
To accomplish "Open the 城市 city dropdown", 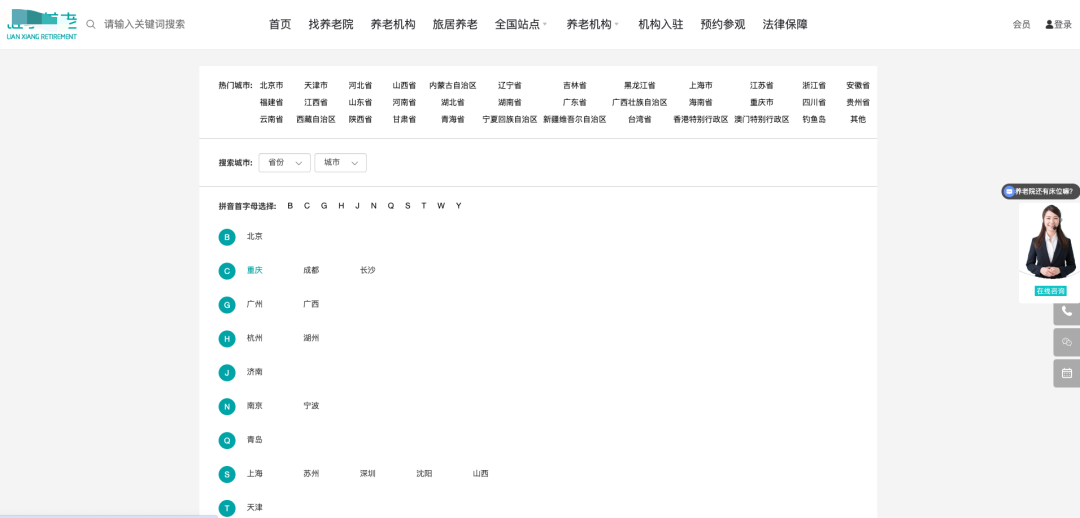I will pyautogui.click(x=340, y=163).
